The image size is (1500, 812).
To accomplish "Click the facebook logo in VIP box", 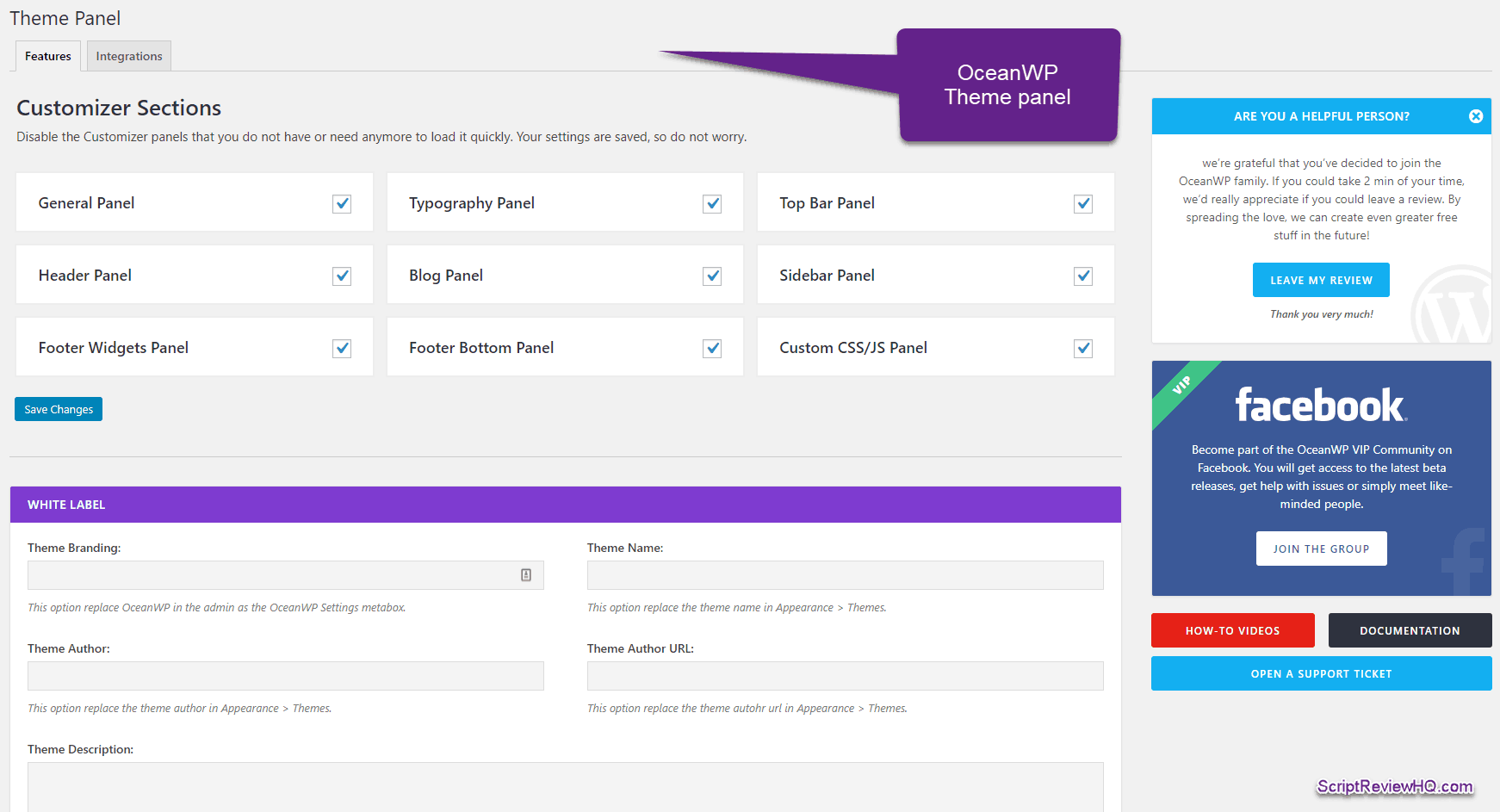I will click(1321, 405).
